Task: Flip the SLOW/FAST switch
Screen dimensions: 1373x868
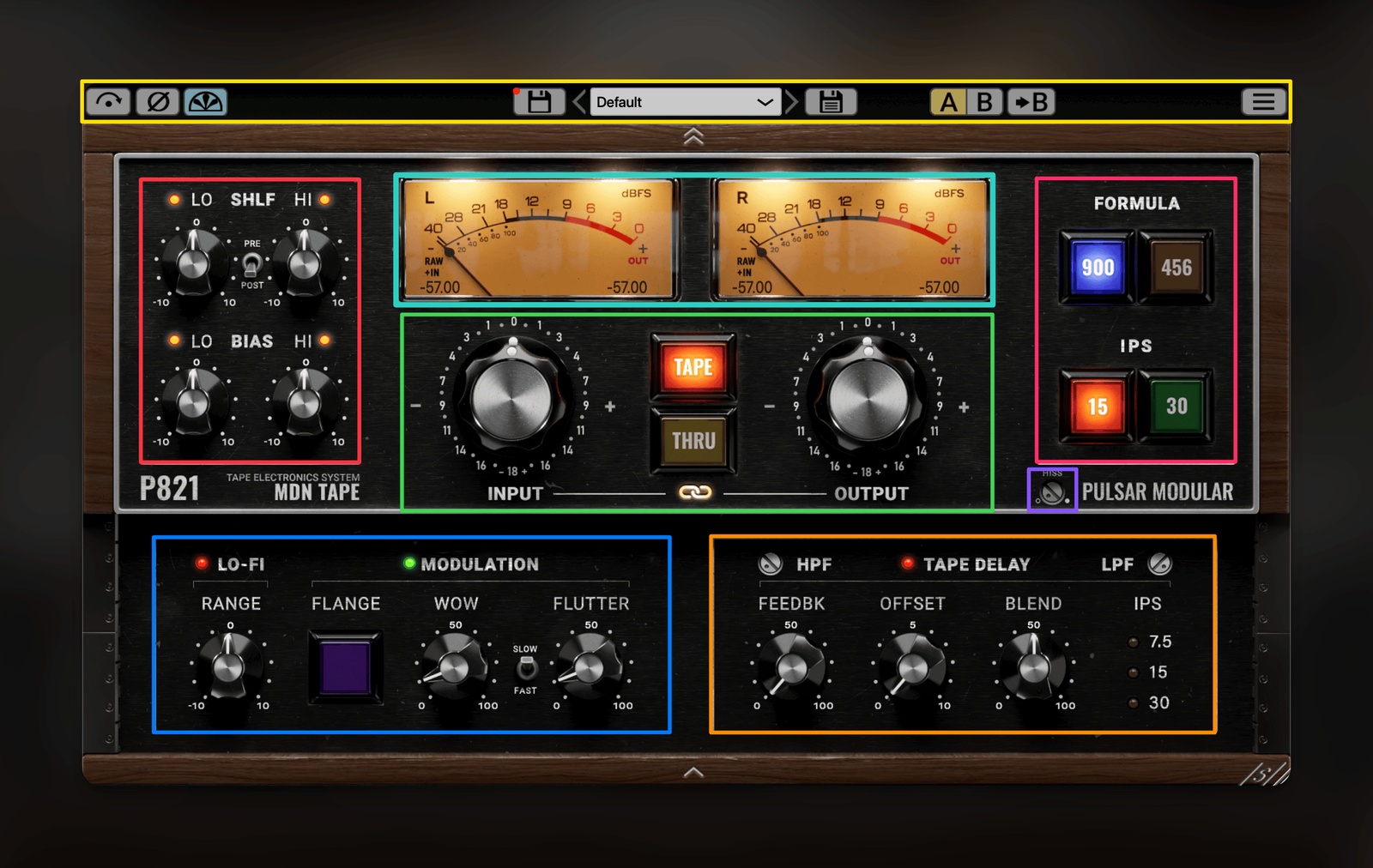Action: pos(526,669)
